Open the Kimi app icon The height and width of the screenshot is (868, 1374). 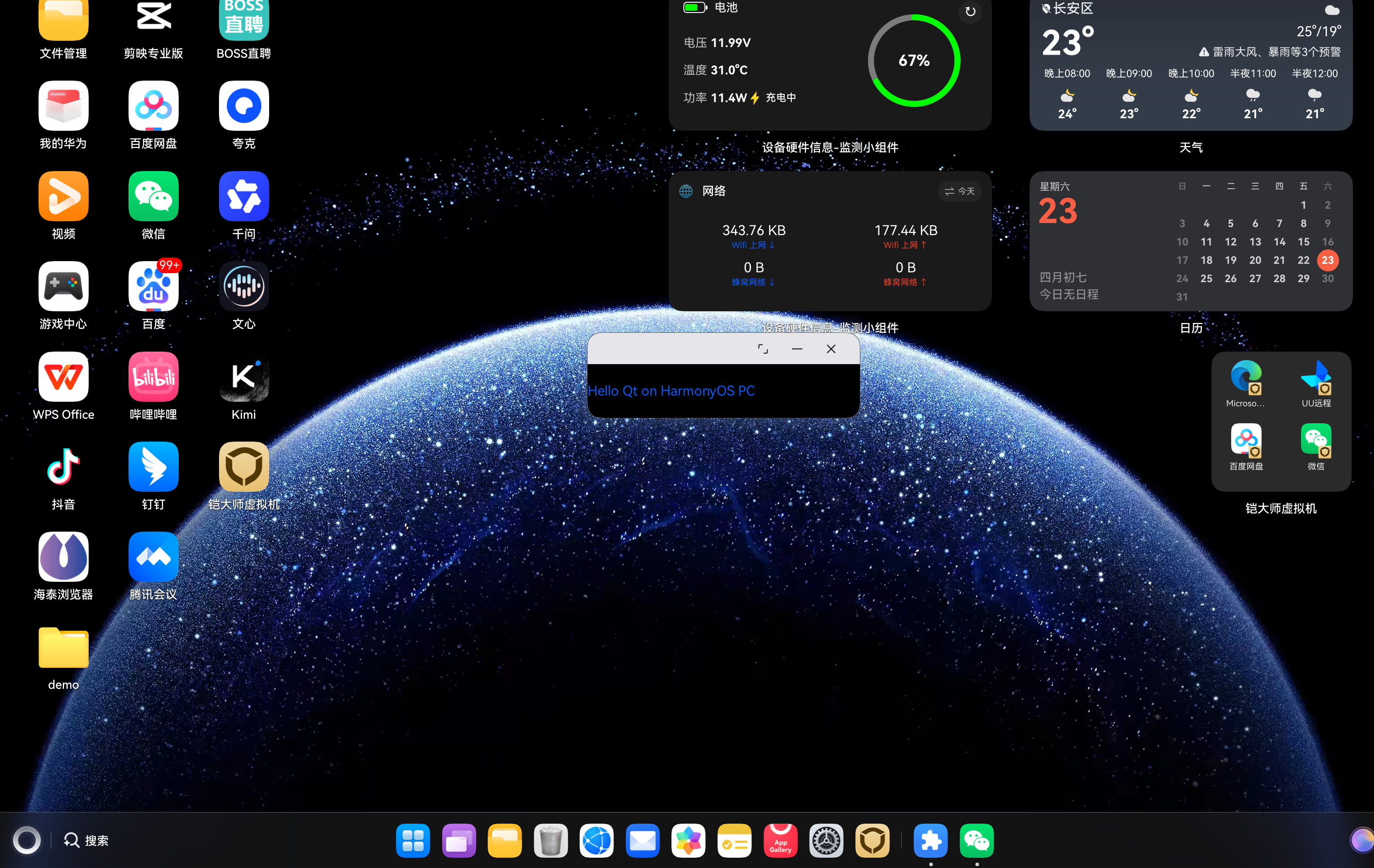(244, 377)
